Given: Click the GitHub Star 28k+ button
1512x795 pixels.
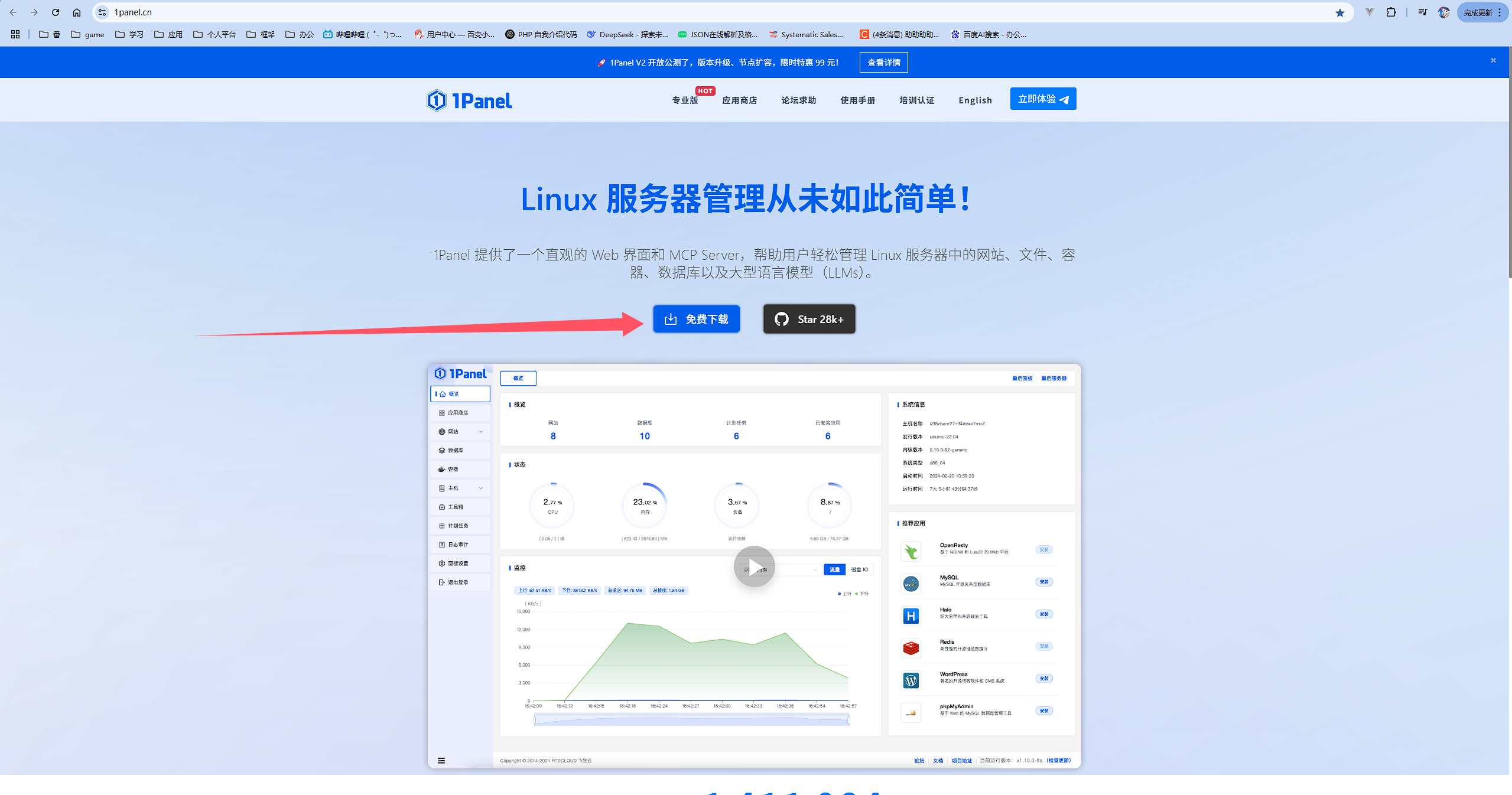Looking at the screenshot, I should pyautogui.click(x=809, y=319).
